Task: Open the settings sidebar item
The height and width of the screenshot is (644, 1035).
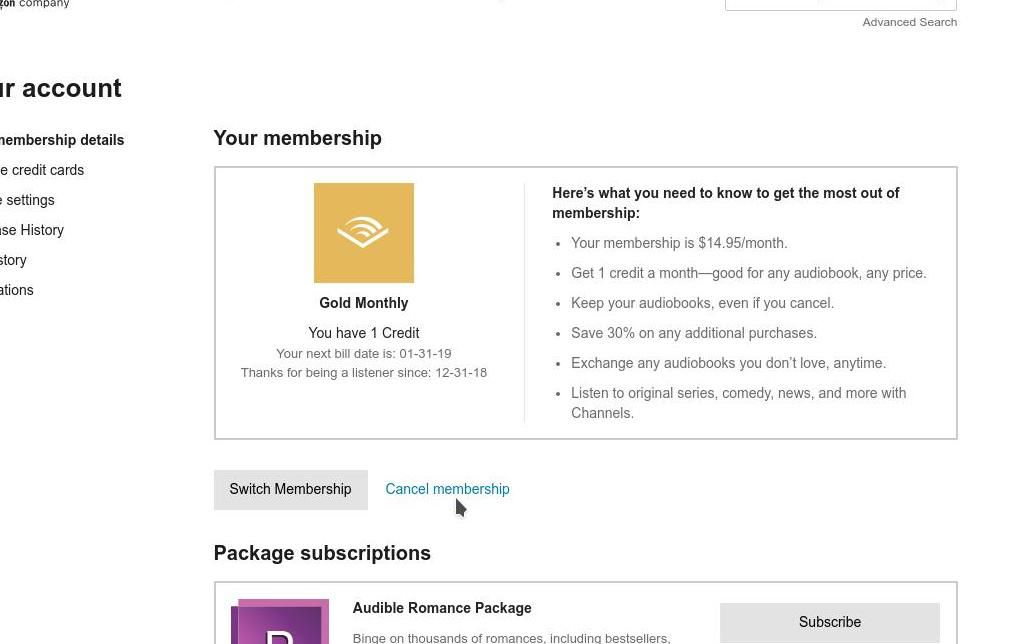Action: [27, 200]
